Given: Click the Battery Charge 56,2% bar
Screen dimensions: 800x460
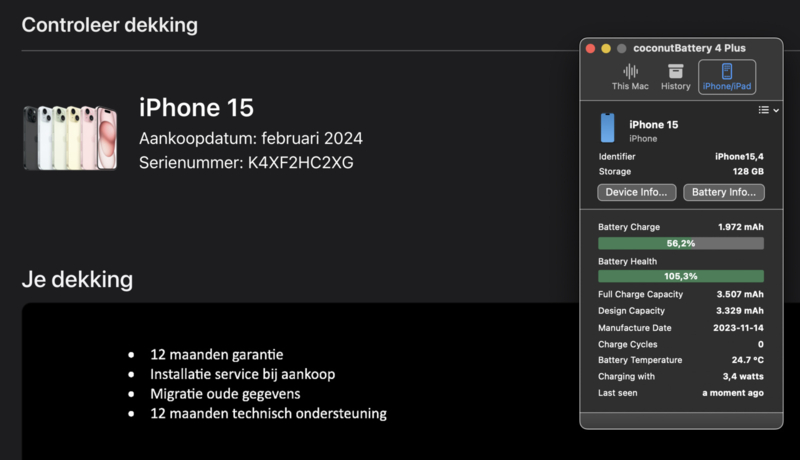Looking at the screenshot, I should [x=681, y=243].
